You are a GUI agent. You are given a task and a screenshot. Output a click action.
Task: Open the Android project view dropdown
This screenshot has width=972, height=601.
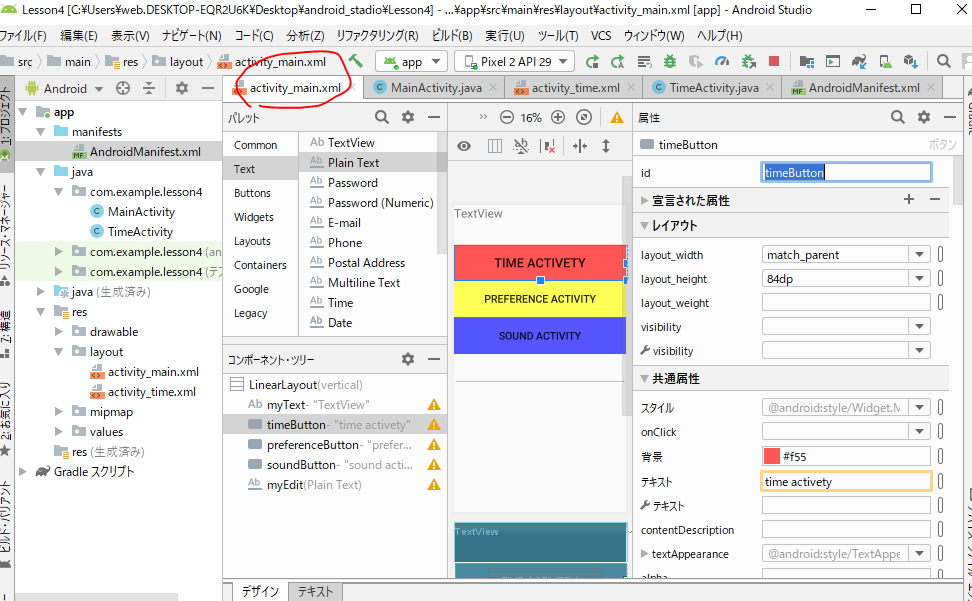point(64,89)
